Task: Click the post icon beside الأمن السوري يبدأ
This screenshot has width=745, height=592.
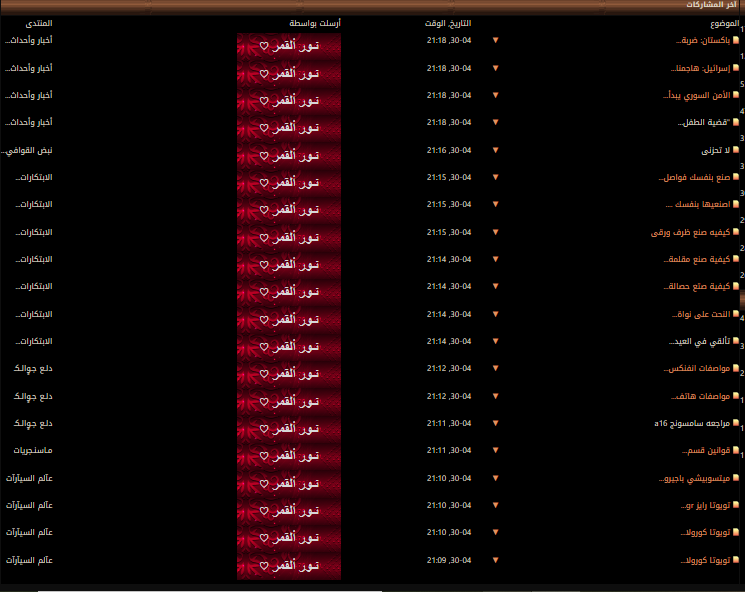Action: click(x=736, y=95)
